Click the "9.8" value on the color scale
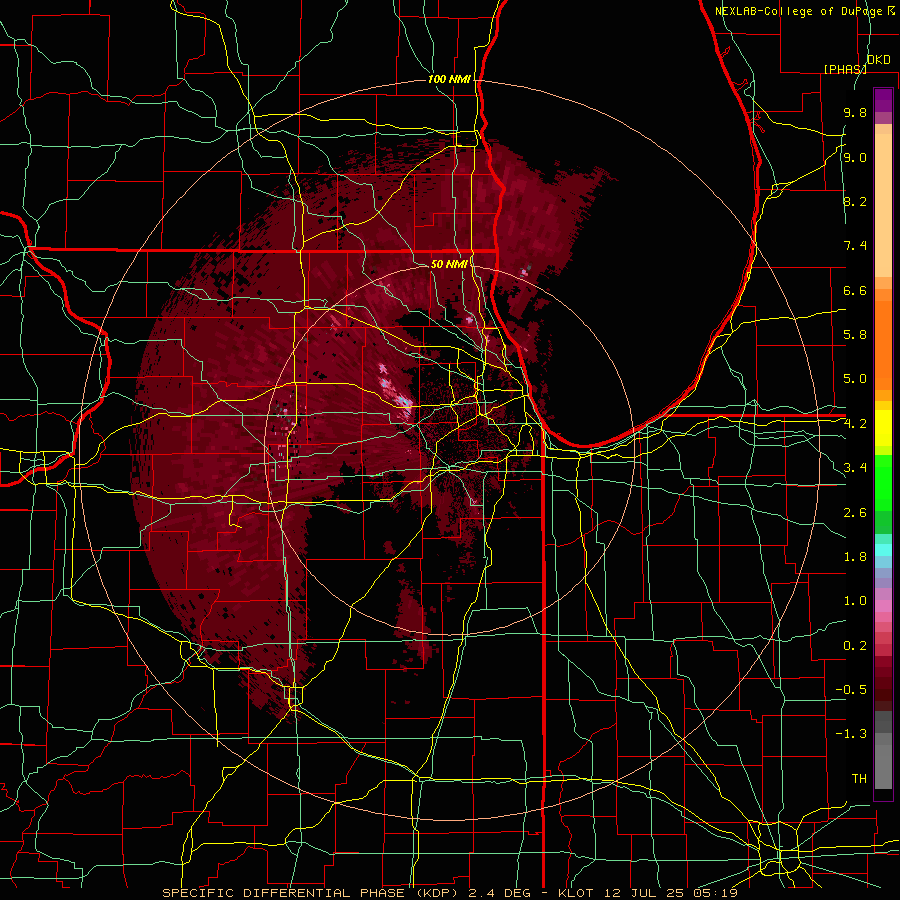 click(855, 113)
